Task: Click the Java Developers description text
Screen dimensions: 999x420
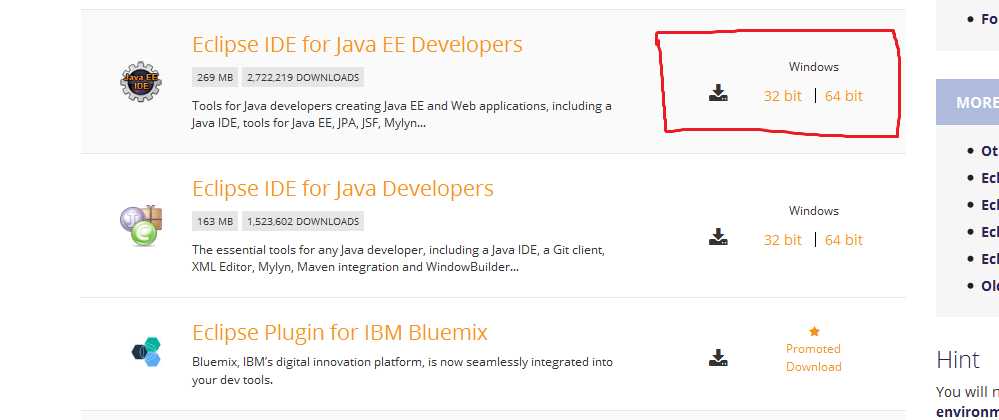Action: point(398,258)
